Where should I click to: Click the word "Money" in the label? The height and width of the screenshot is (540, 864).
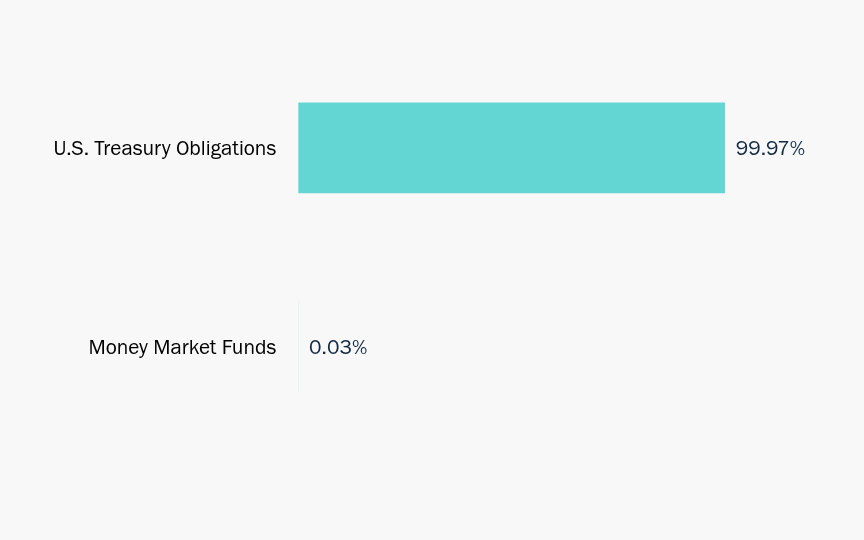click(118, 348)
